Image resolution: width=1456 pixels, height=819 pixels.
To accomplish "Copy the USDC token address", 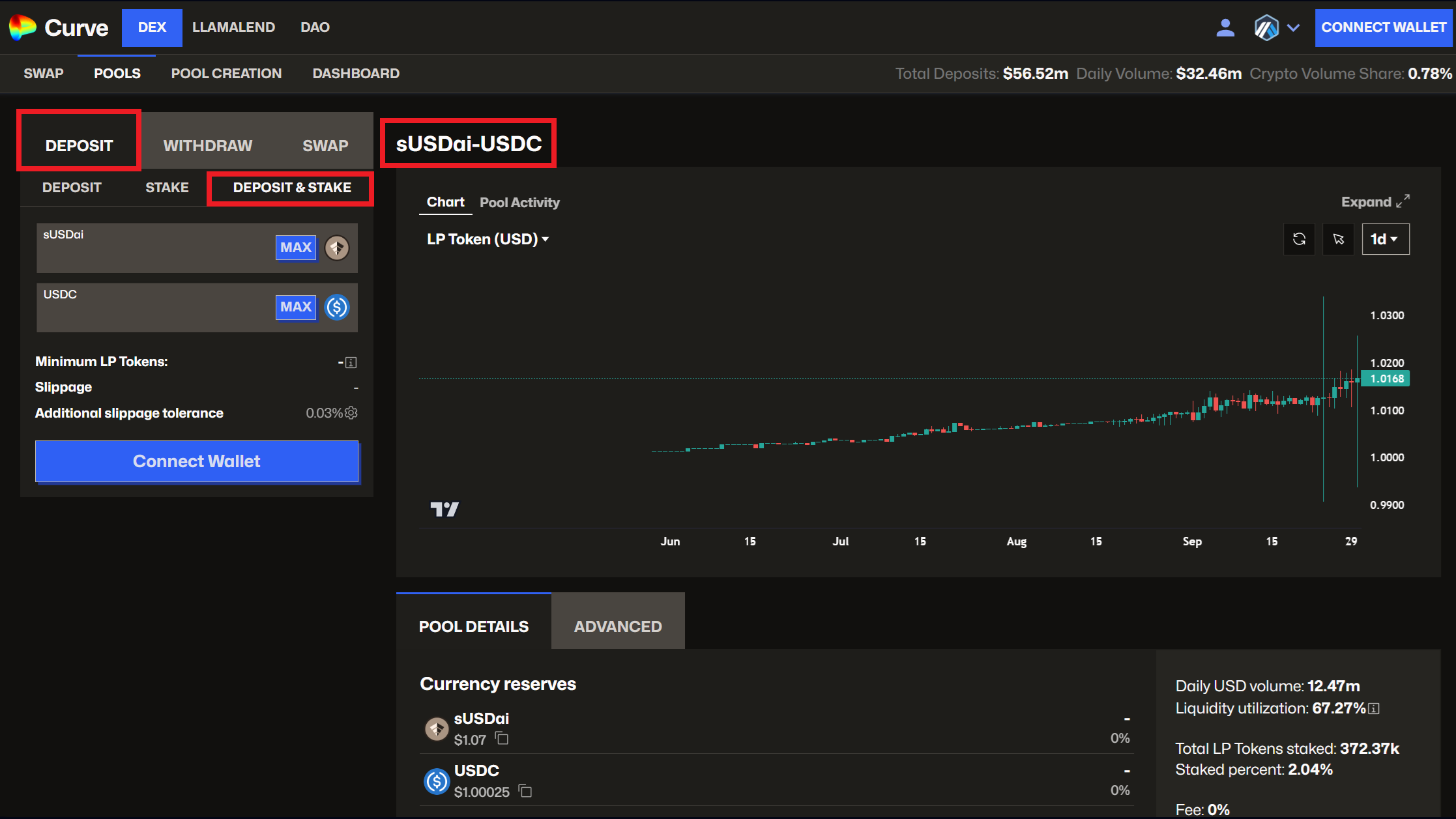I will point(525,791).
